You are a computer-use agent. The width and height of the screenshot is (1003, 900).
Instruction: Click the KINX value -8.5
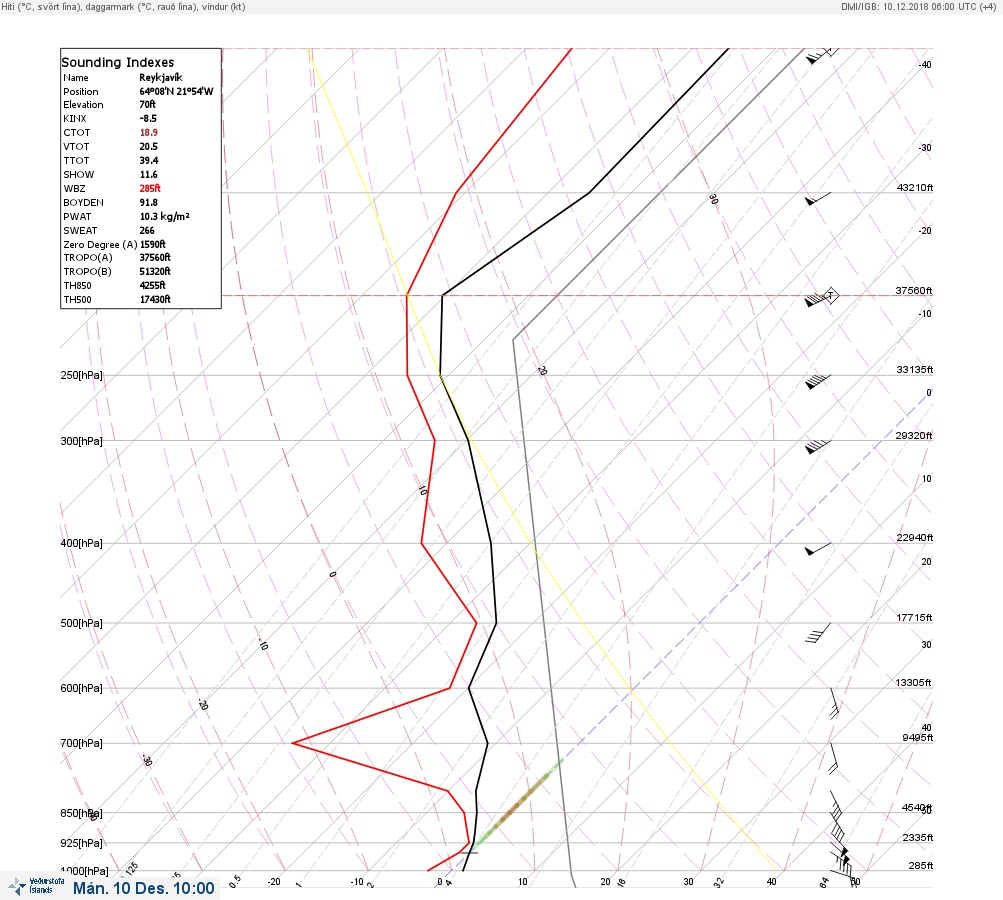[148, 118]
